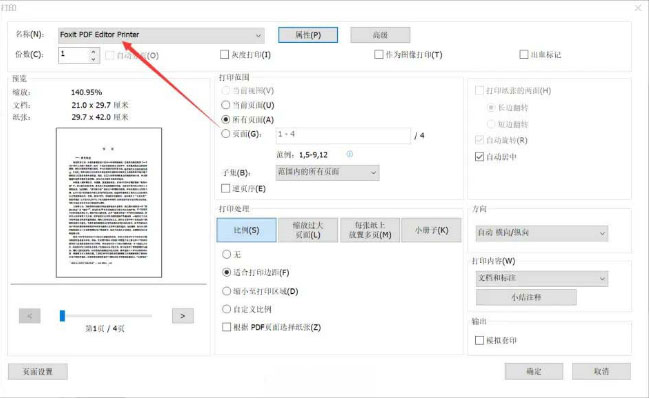Click the 确定 OK button
This screenshot has width=650, height=399.
click(x=534, y=372)
